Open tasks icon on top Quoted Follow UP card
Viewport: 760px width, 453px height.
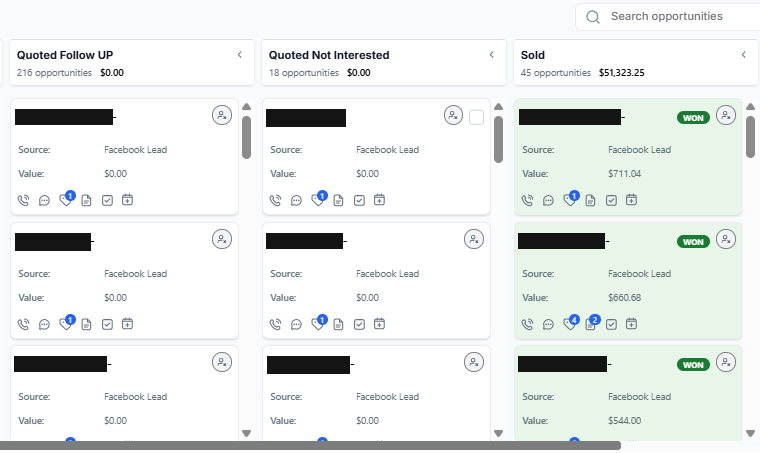[x=107, y=200]
